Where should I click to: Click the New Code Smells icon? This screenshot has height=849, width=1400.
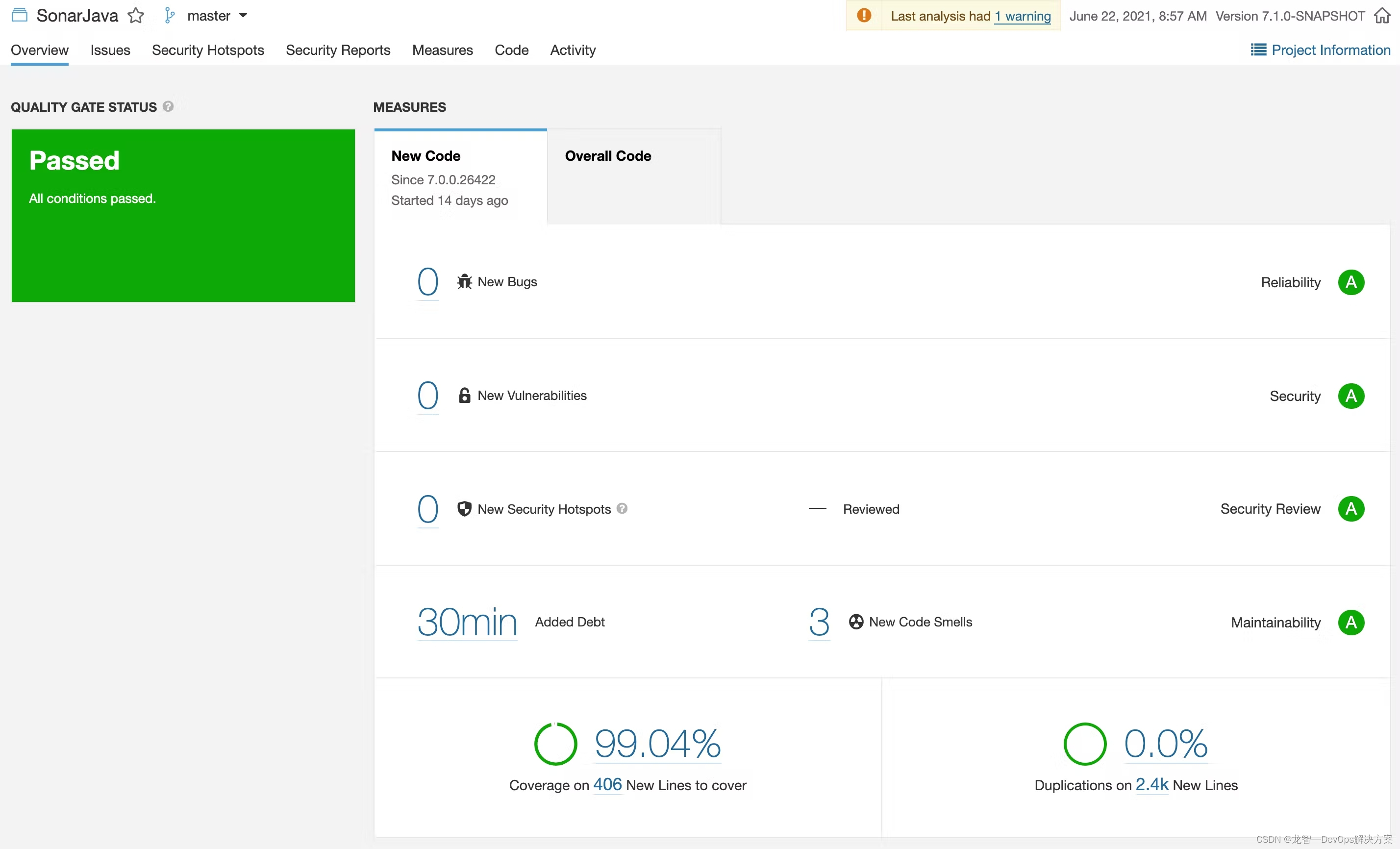854,622
